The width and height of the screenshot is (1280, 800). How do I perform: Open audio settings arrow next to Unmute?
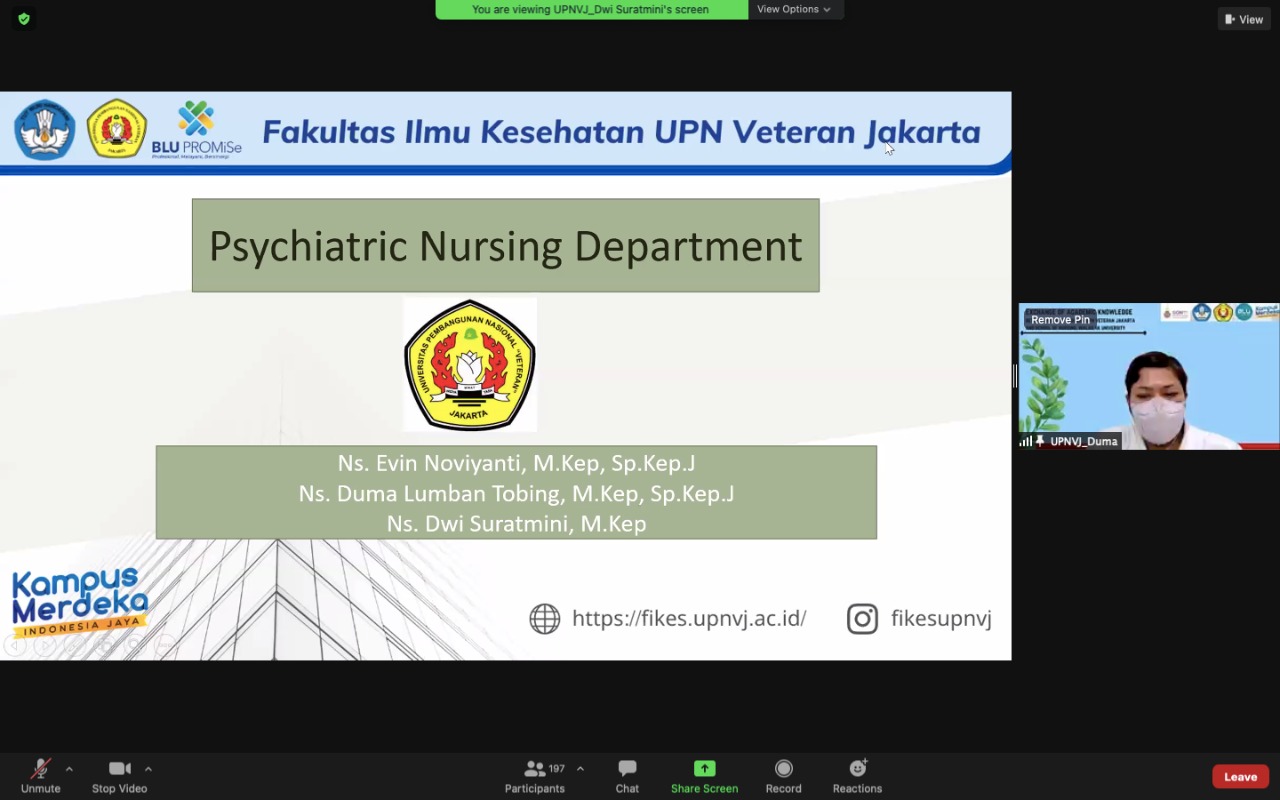69,769
